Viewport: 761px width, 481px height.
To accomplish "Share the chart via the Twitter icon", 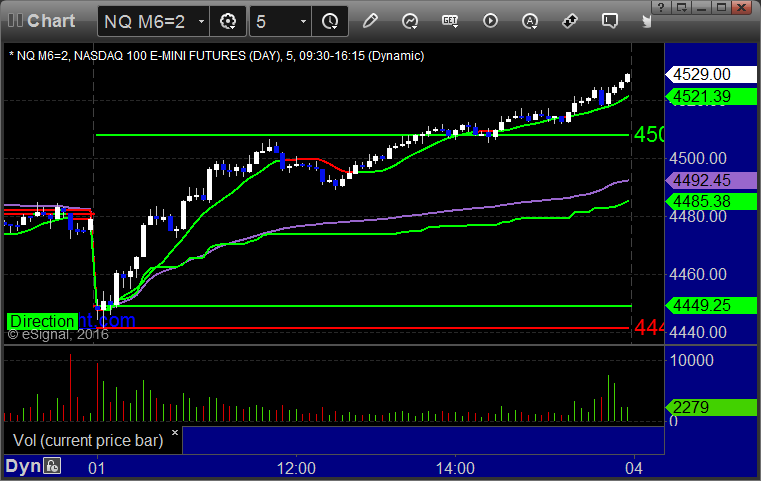I will (x=647, y=21).
